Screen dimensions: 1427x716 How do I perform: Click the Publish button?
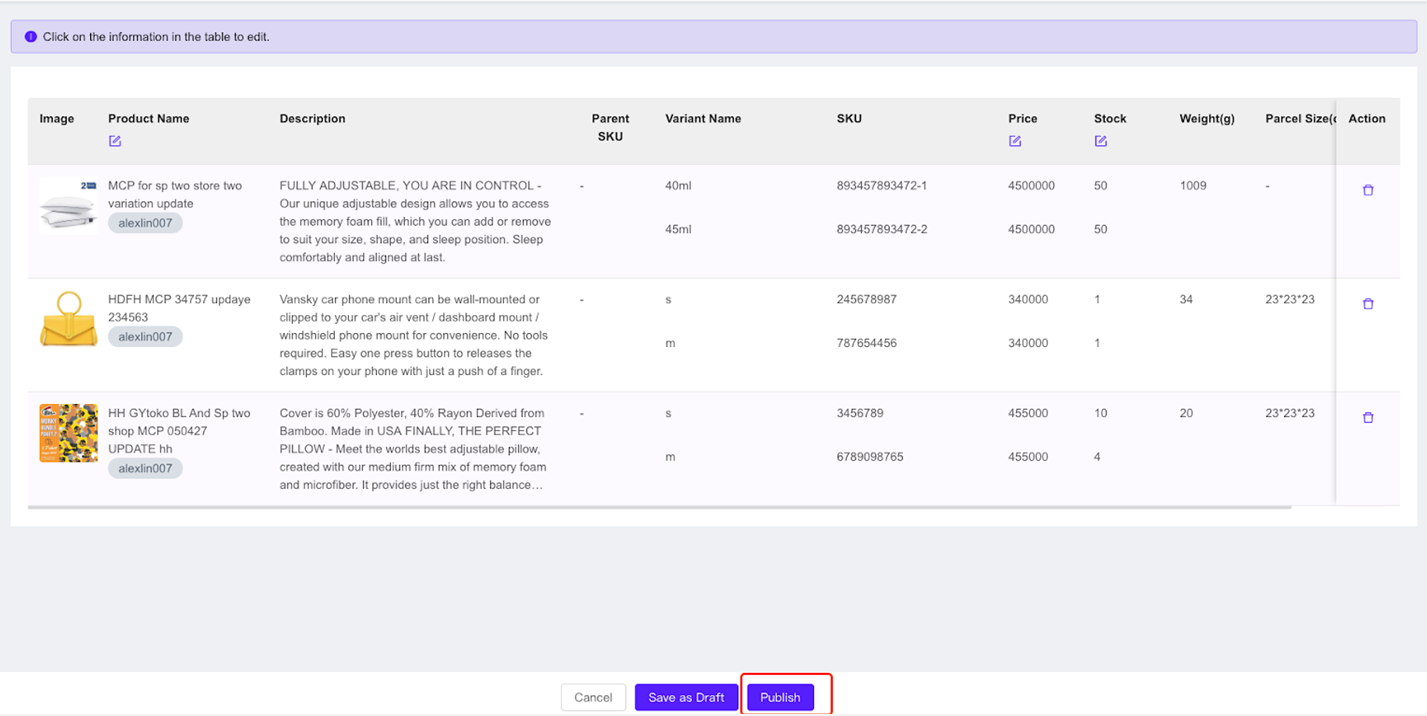click(x=780, y=697)
